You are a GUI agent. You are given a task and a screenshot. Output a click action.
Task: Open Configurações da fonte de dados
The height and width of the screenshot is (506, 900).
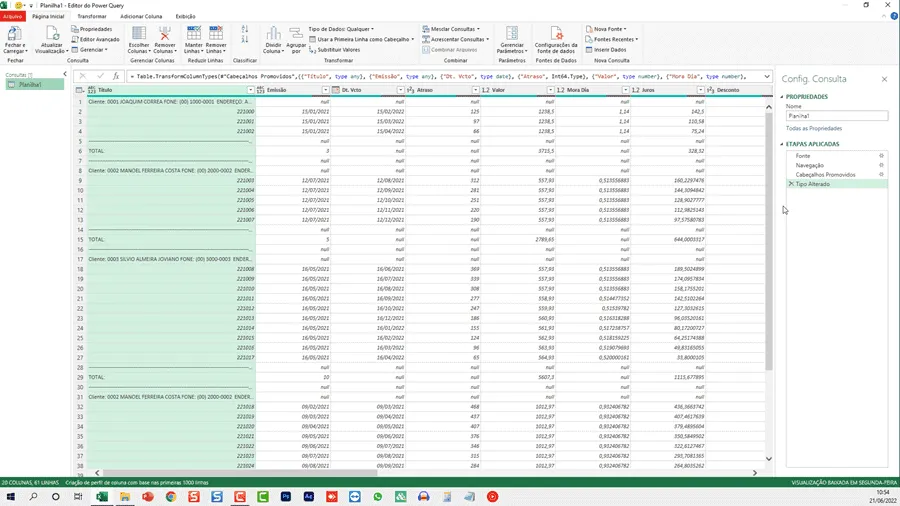pos(556,39)
